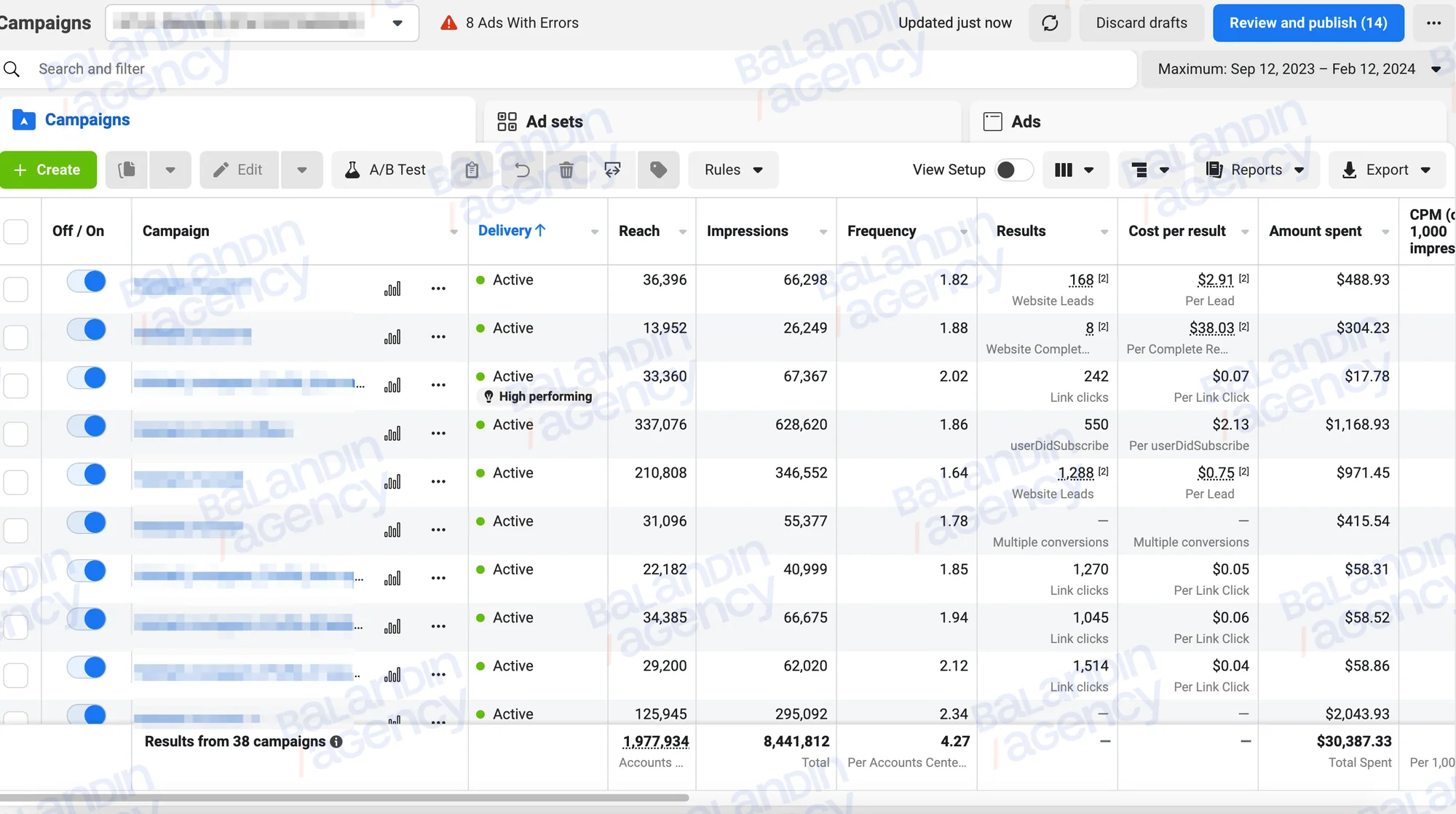Check the box for the $304.23 spent campaign

[16, 338]
